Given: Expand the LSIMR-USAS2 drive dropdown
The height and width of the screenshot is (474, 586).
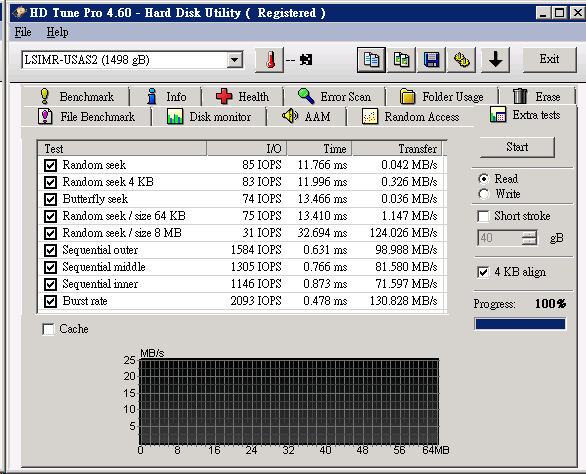Looking at the screenshot, I should pos(235,60).
